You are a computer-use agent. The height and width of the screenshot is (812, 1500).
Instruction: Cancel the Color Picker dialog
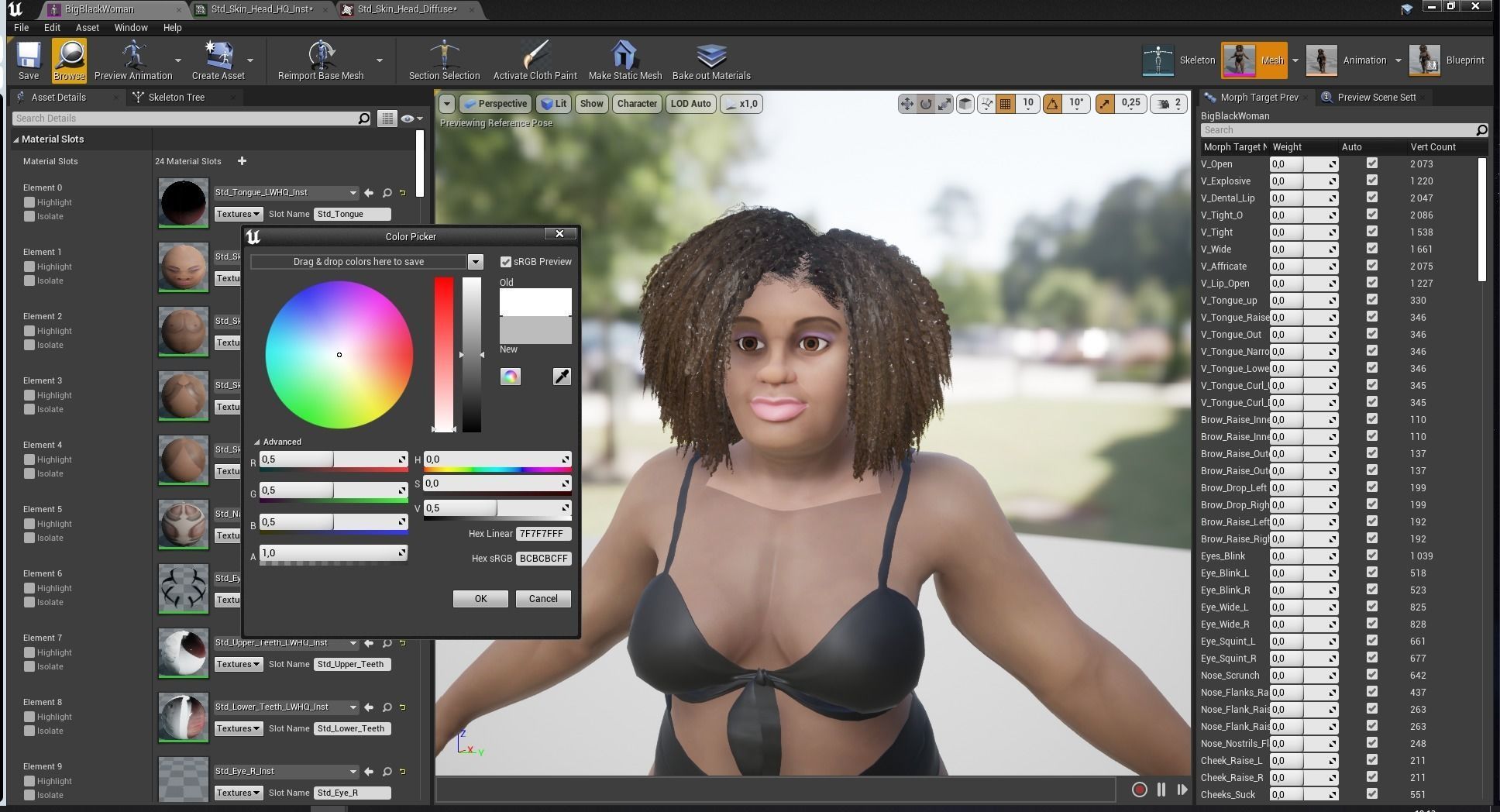(543, 599)
